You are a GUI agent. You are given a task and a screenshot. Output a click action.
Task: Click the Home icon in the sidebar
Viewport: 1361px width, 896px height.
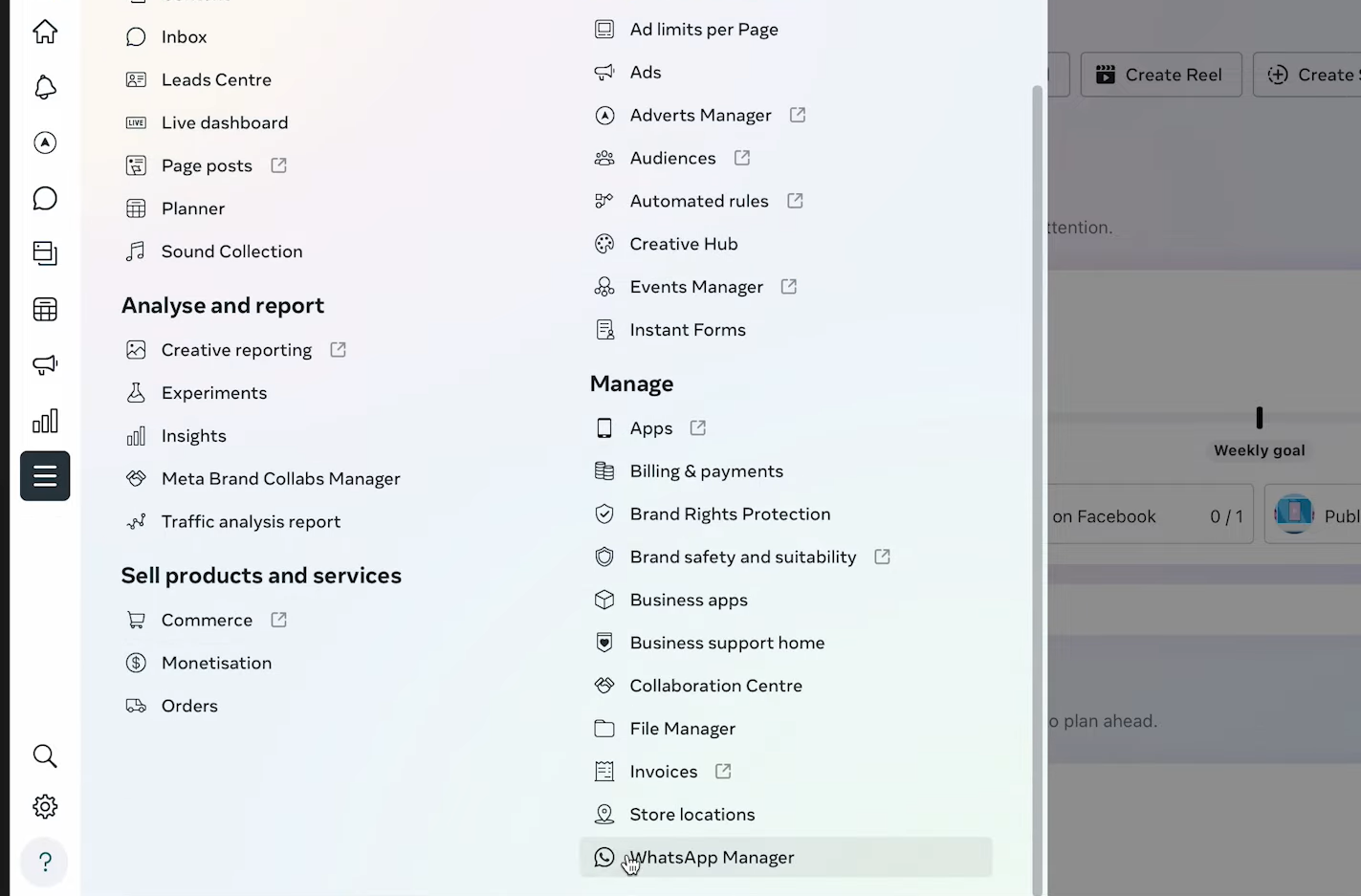coord(45,32)
